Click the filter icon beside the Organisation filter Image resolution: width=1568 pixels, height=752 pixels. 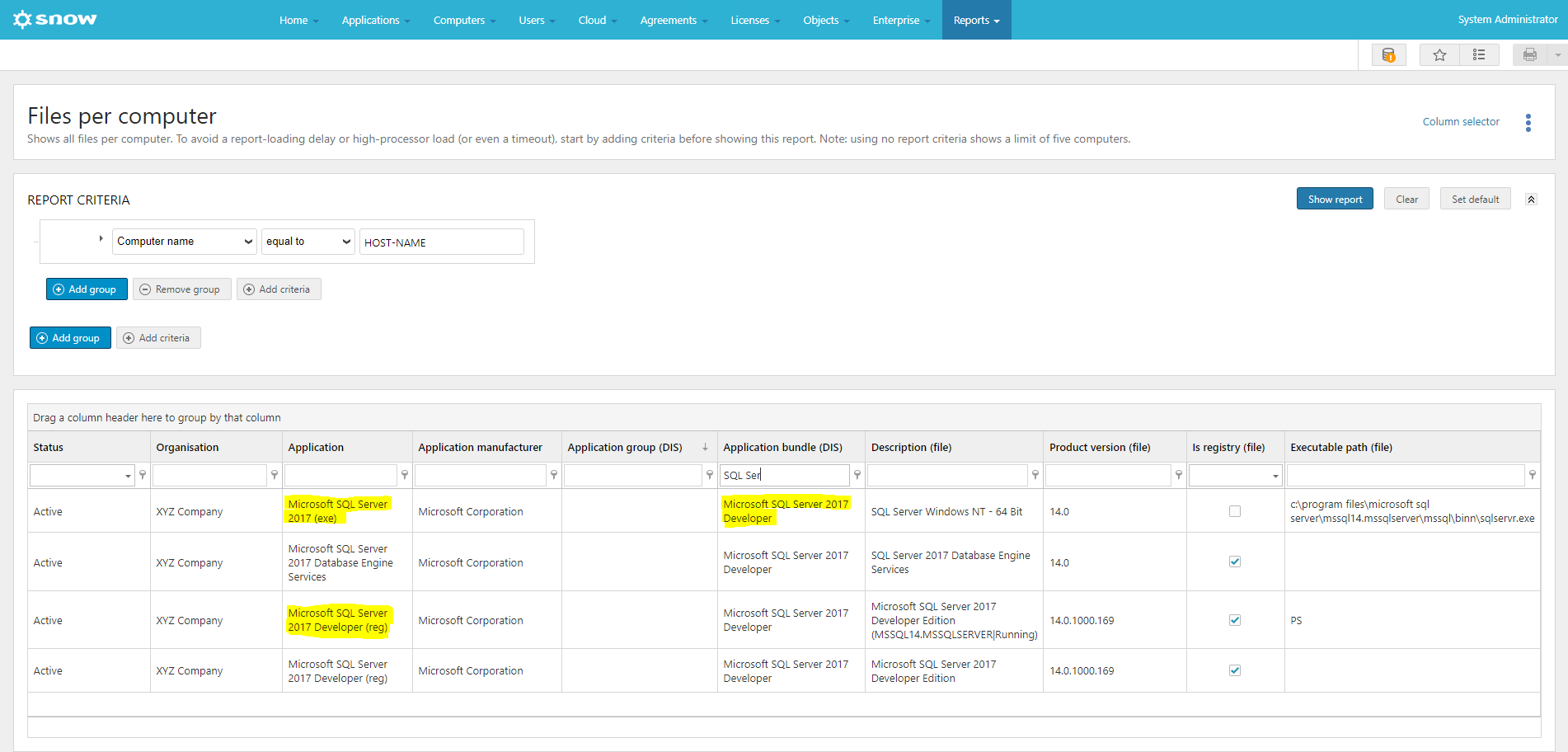point(275,475)
